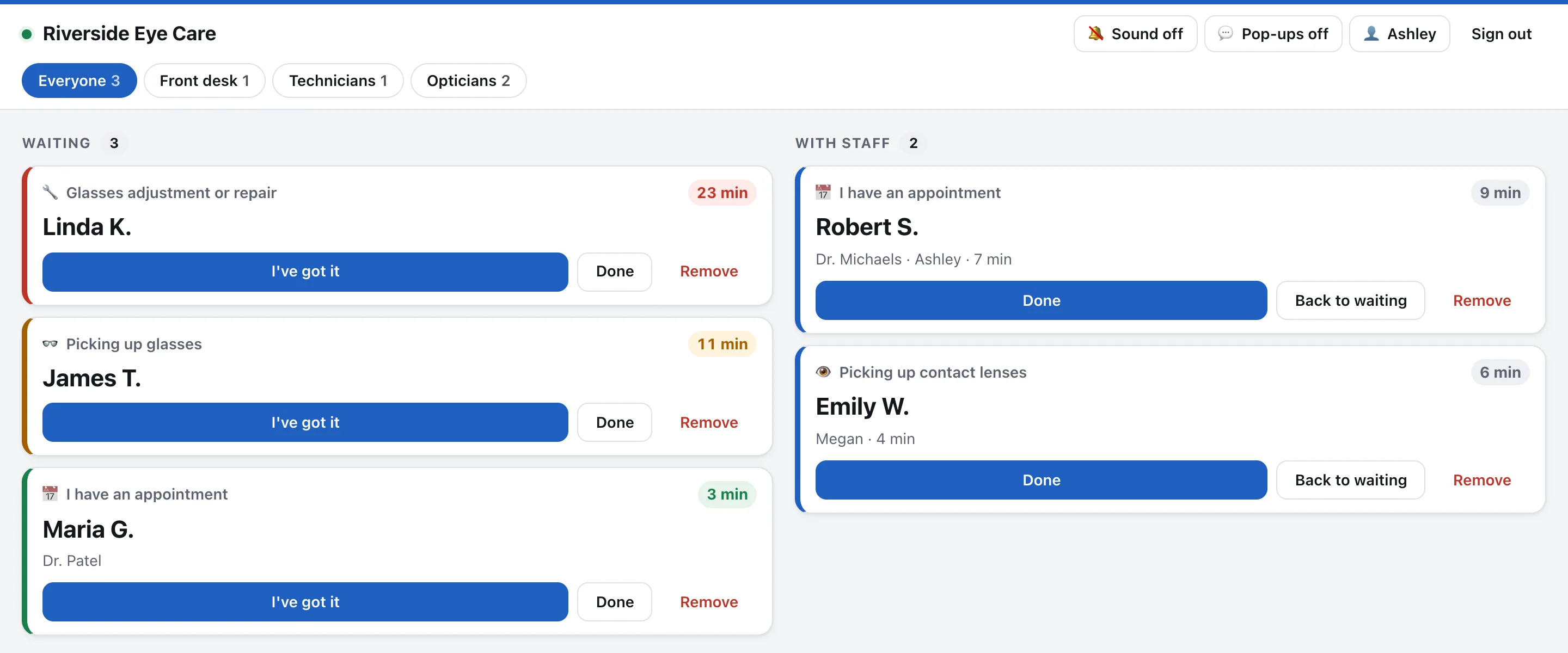Sign out of Riverside Eye Care

(x=1501, y=34)
